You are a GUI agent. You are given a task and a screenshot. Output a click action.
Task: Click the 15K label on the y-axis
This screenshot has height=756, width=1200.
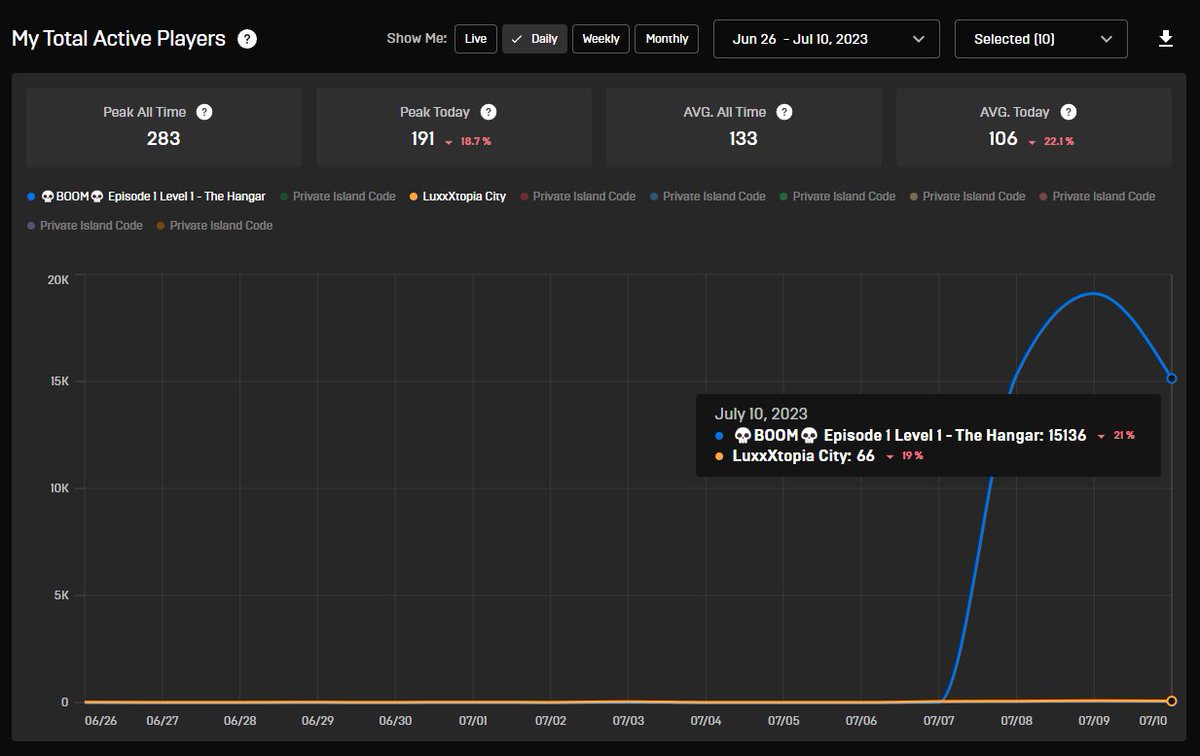58,381
